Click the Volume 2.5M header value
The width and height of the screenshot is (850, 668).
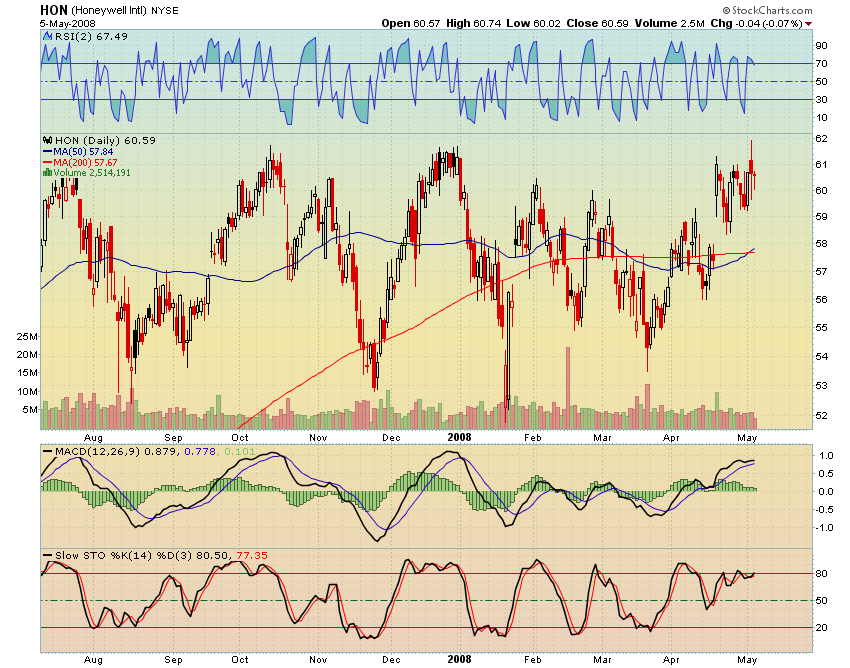coord(669,23)
